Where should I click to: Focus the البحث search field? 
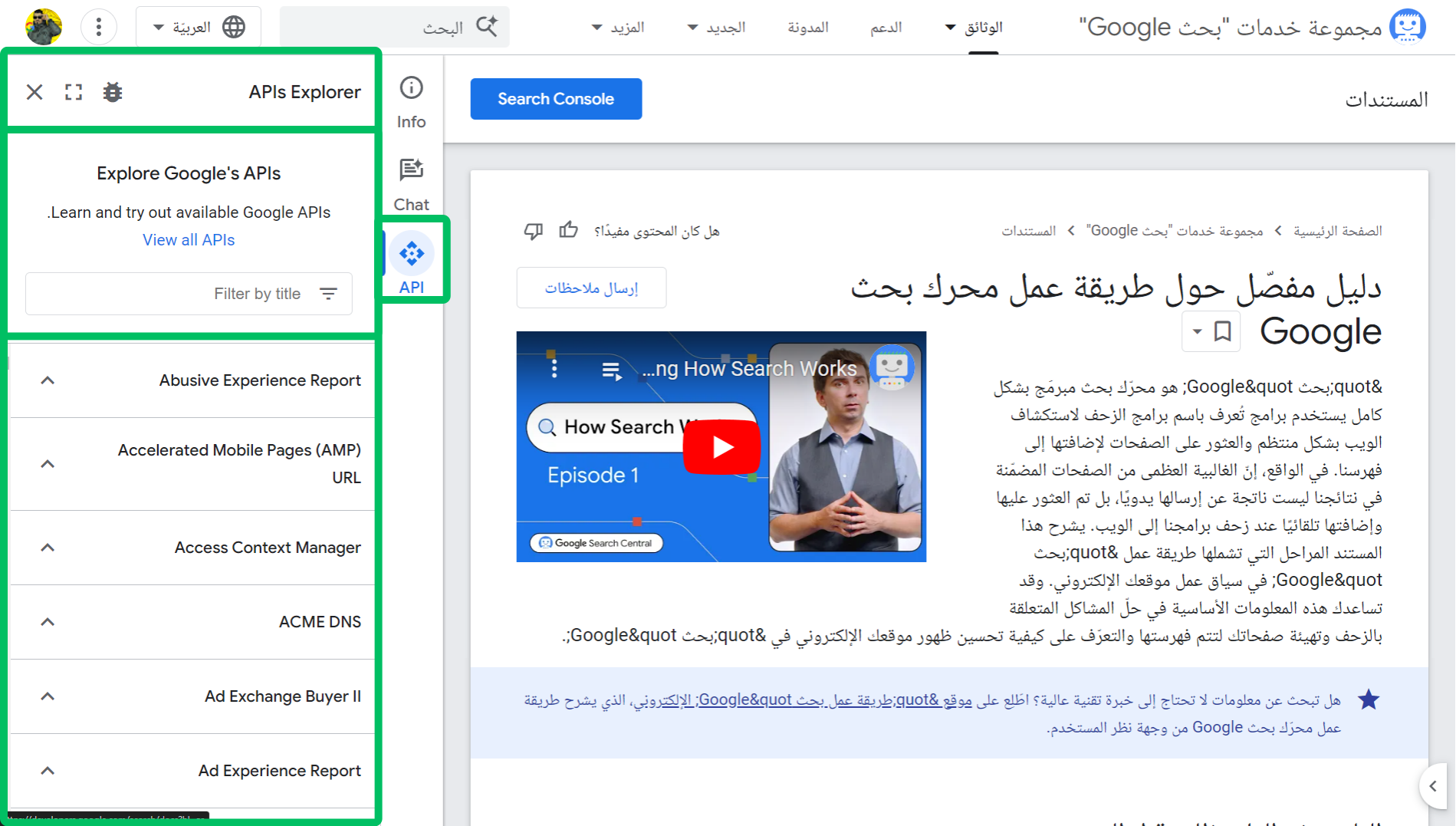[x=395, y=28]
